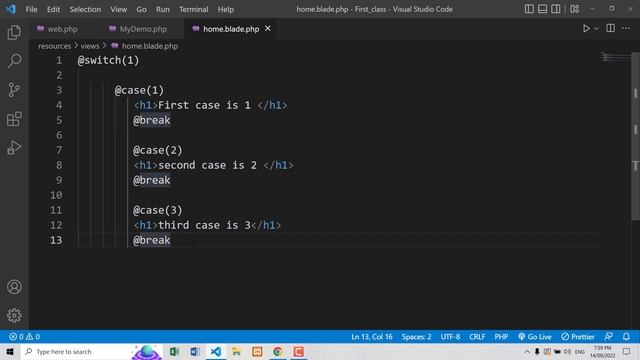
Task: Expand the run button dropdown arrow
Action: coord(596,29)
